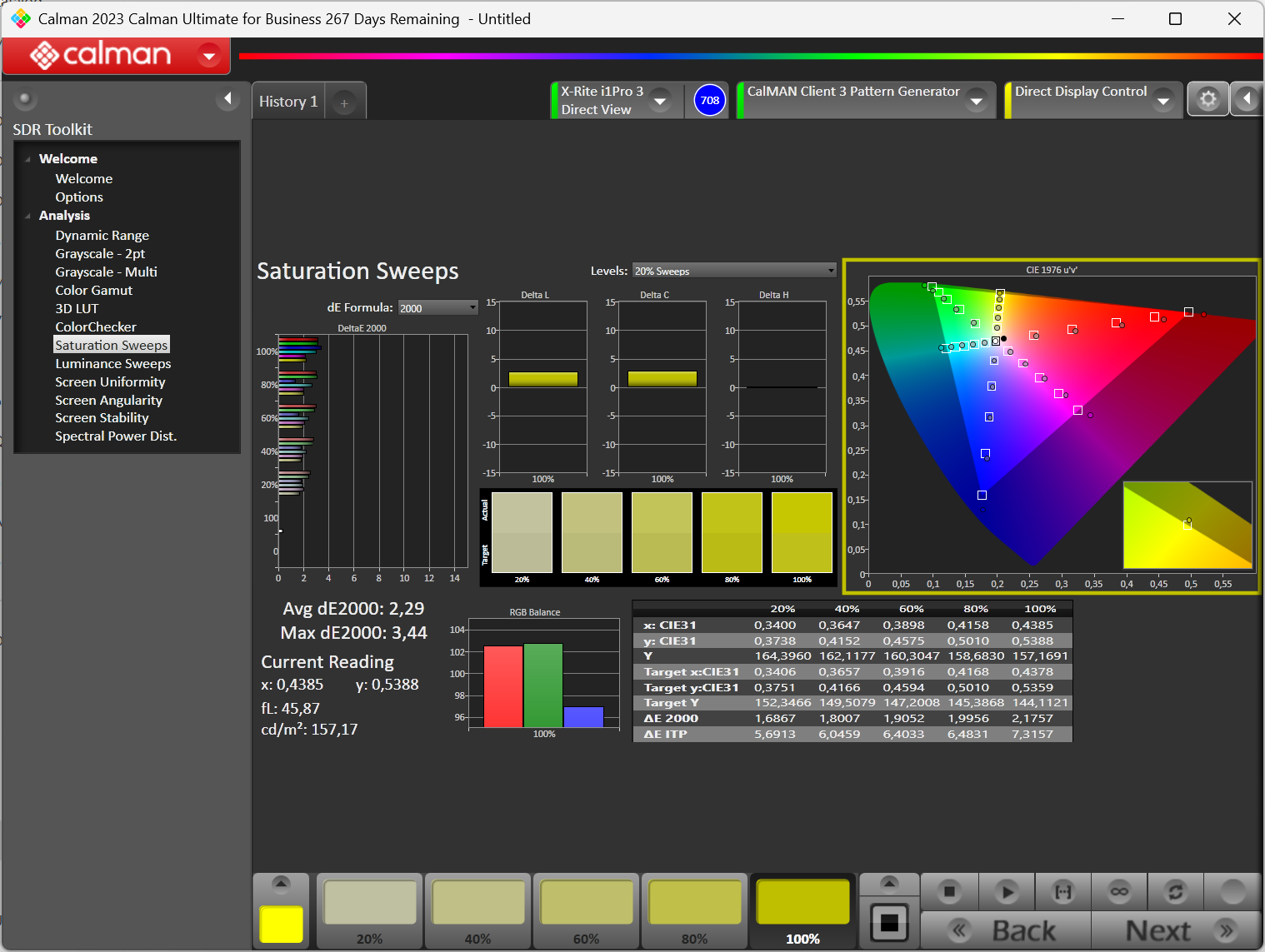Click the read single bracket icon
Image resolution: width=1265 pixels, height=952 pixels.
click(x=1063, y=892)
